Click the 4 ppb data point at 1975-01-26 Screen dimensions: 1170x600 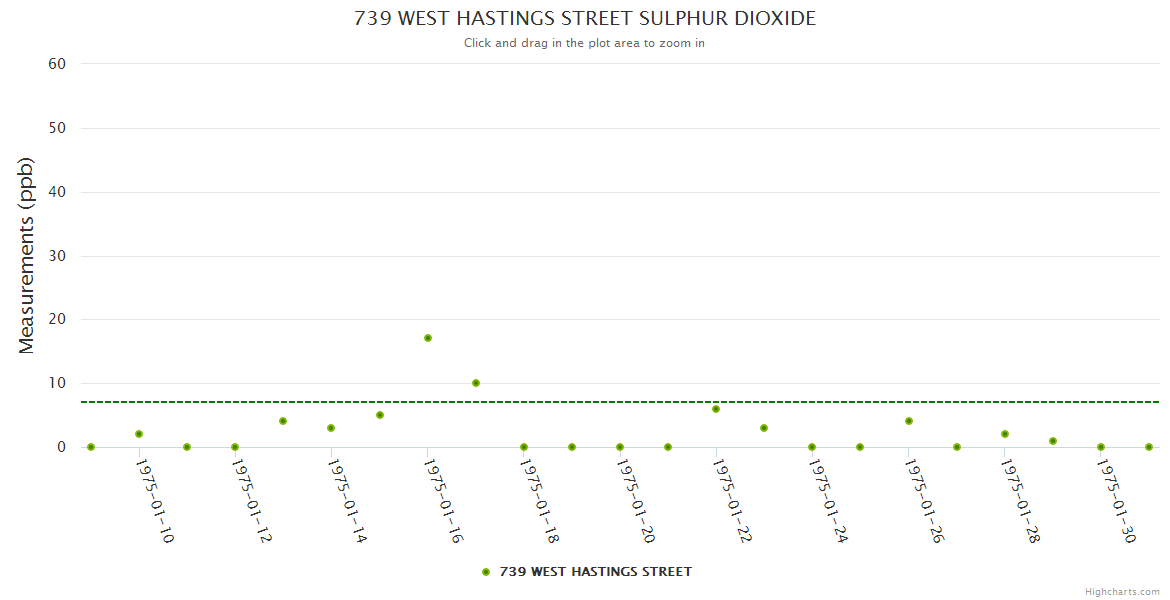909,421
